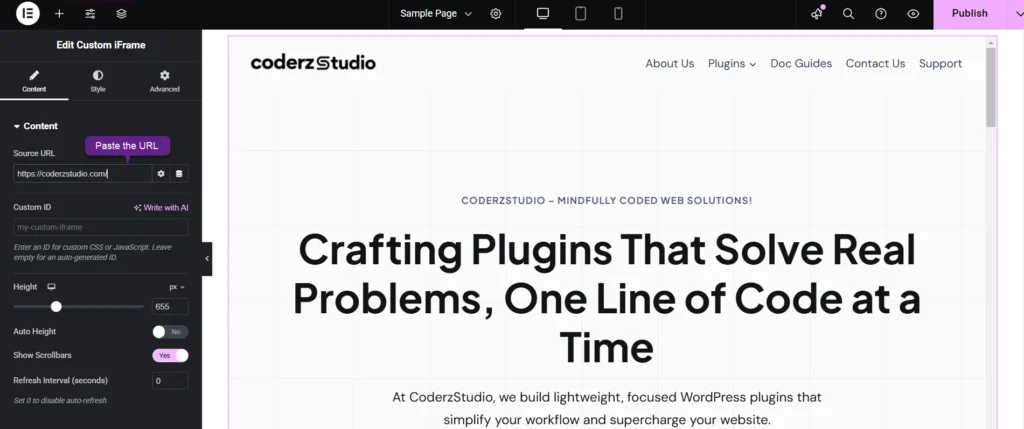The image size is (1024, 429).
Task: Collapse the editor panel with arrow handle
Action: point(207,259)
